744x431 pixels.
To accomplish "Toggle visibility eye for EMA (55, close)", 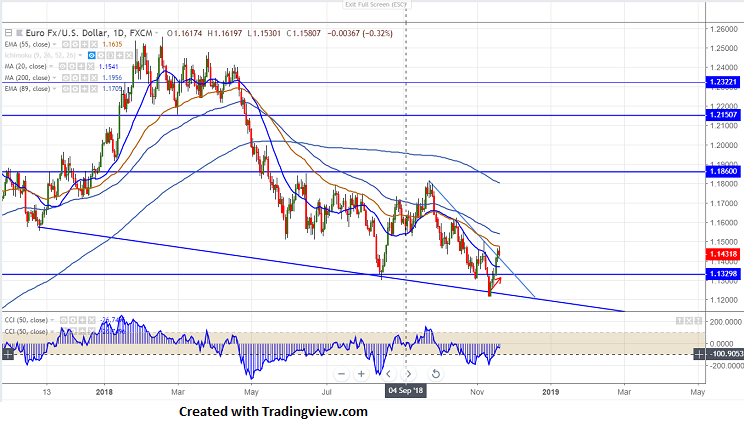I will (x=65, y=45).
